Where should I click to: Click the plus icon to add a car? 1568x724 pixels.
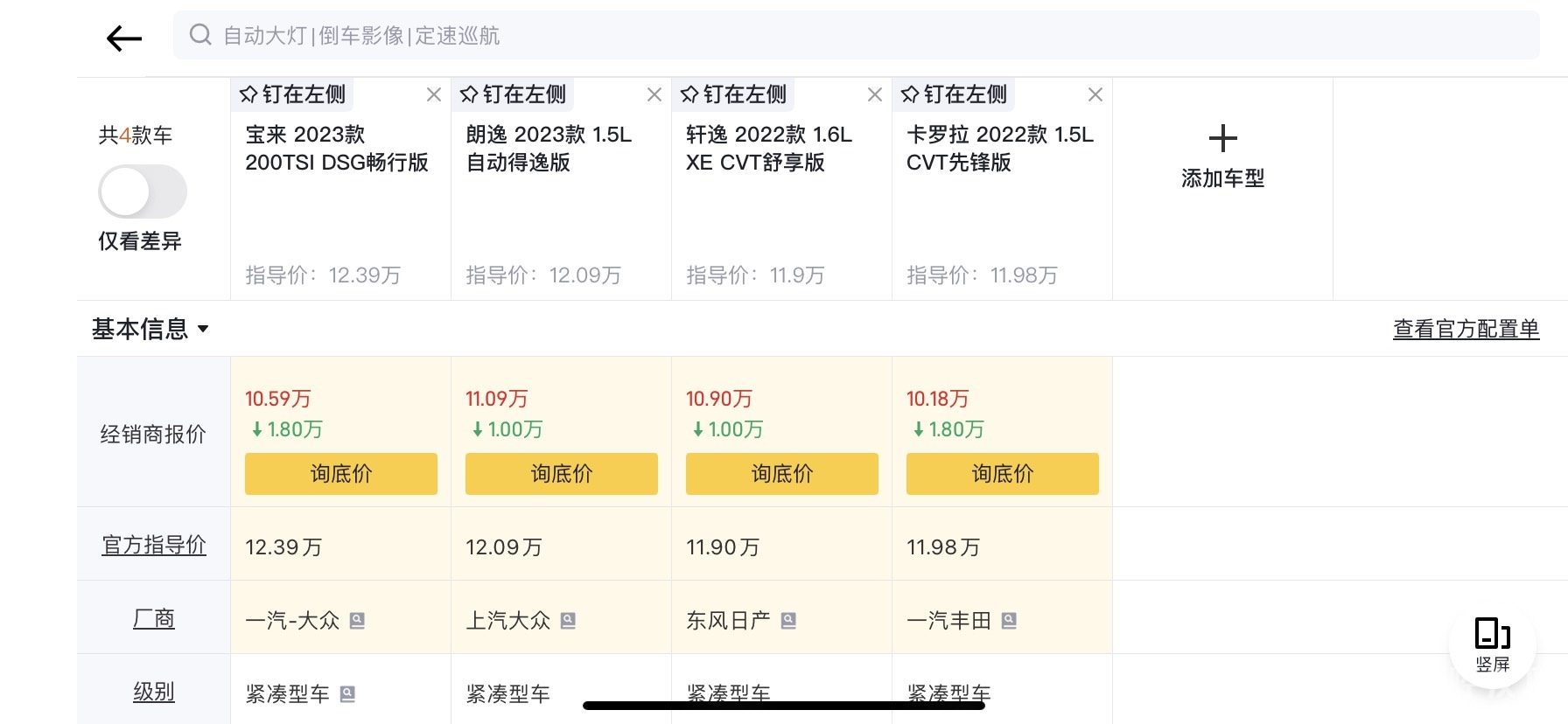pos(1222,139)
